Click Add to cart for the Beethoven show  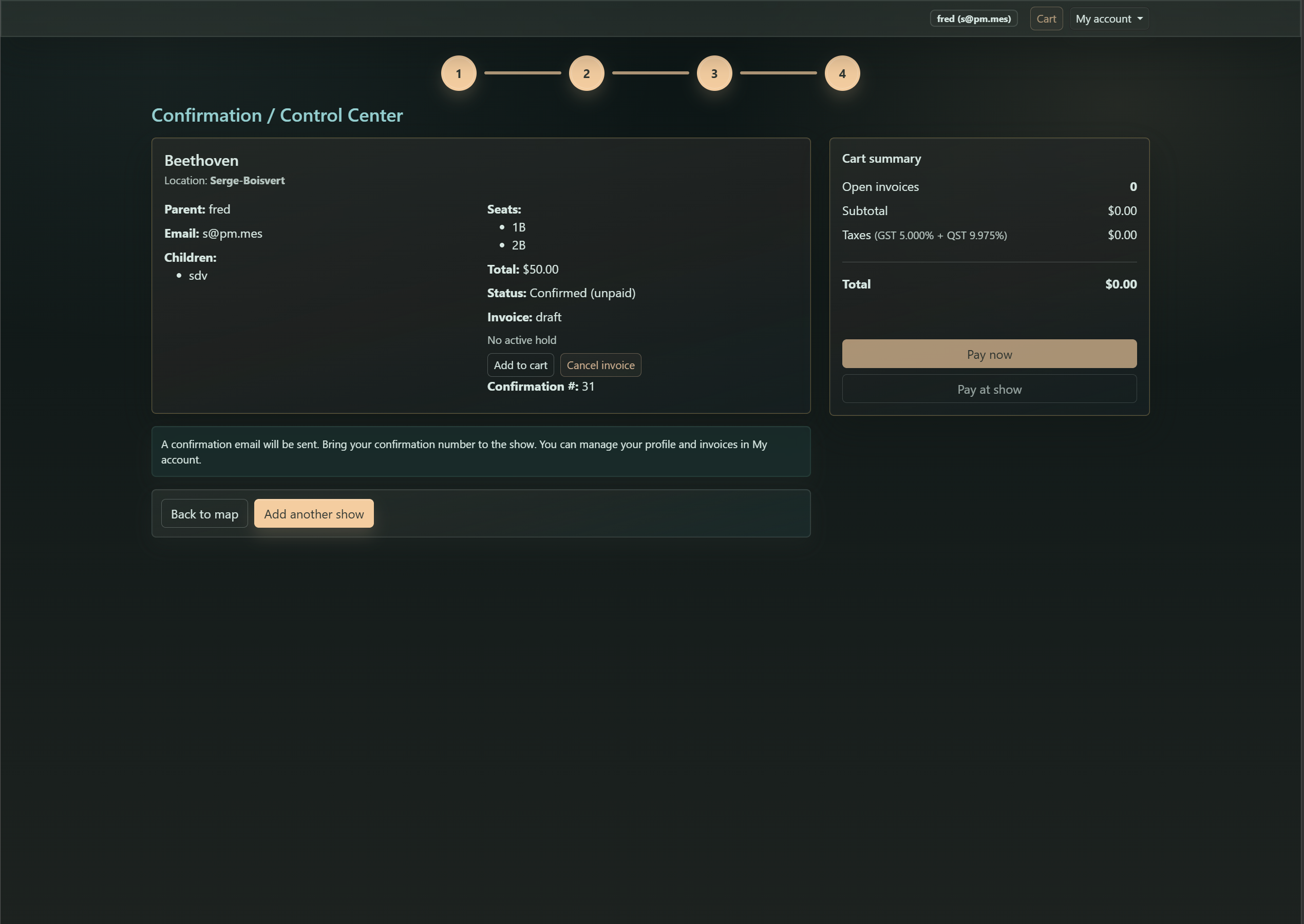coord(520,364)
